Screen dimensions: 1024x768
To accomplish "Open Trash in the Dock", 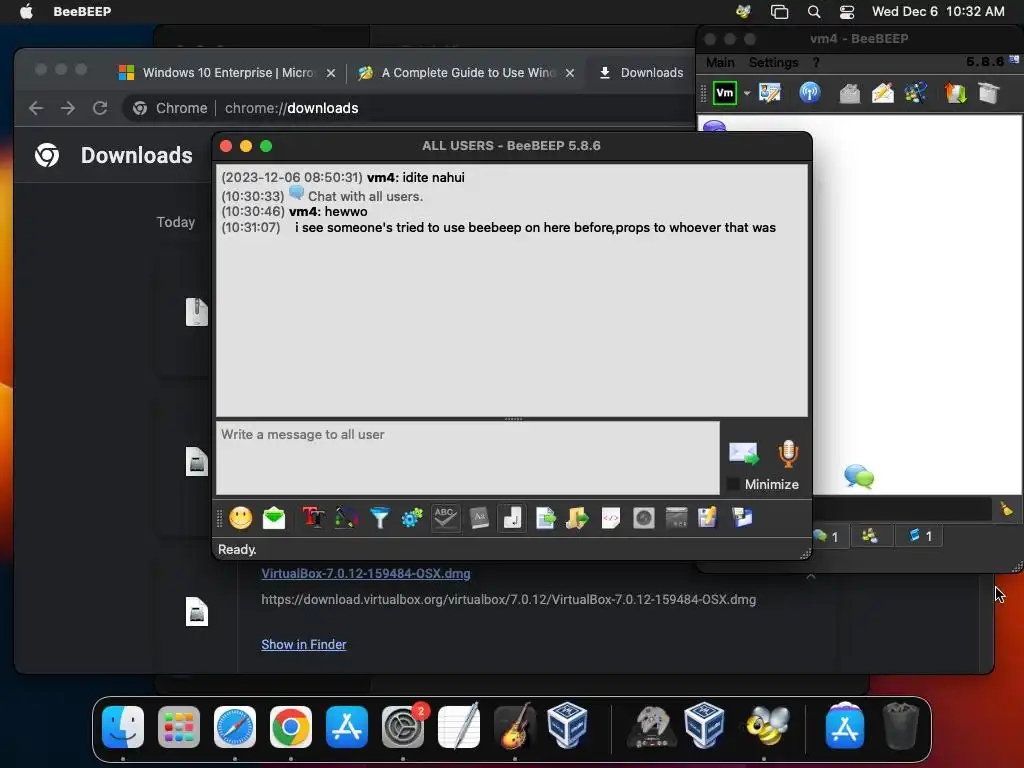I will (x=901, y=727).
